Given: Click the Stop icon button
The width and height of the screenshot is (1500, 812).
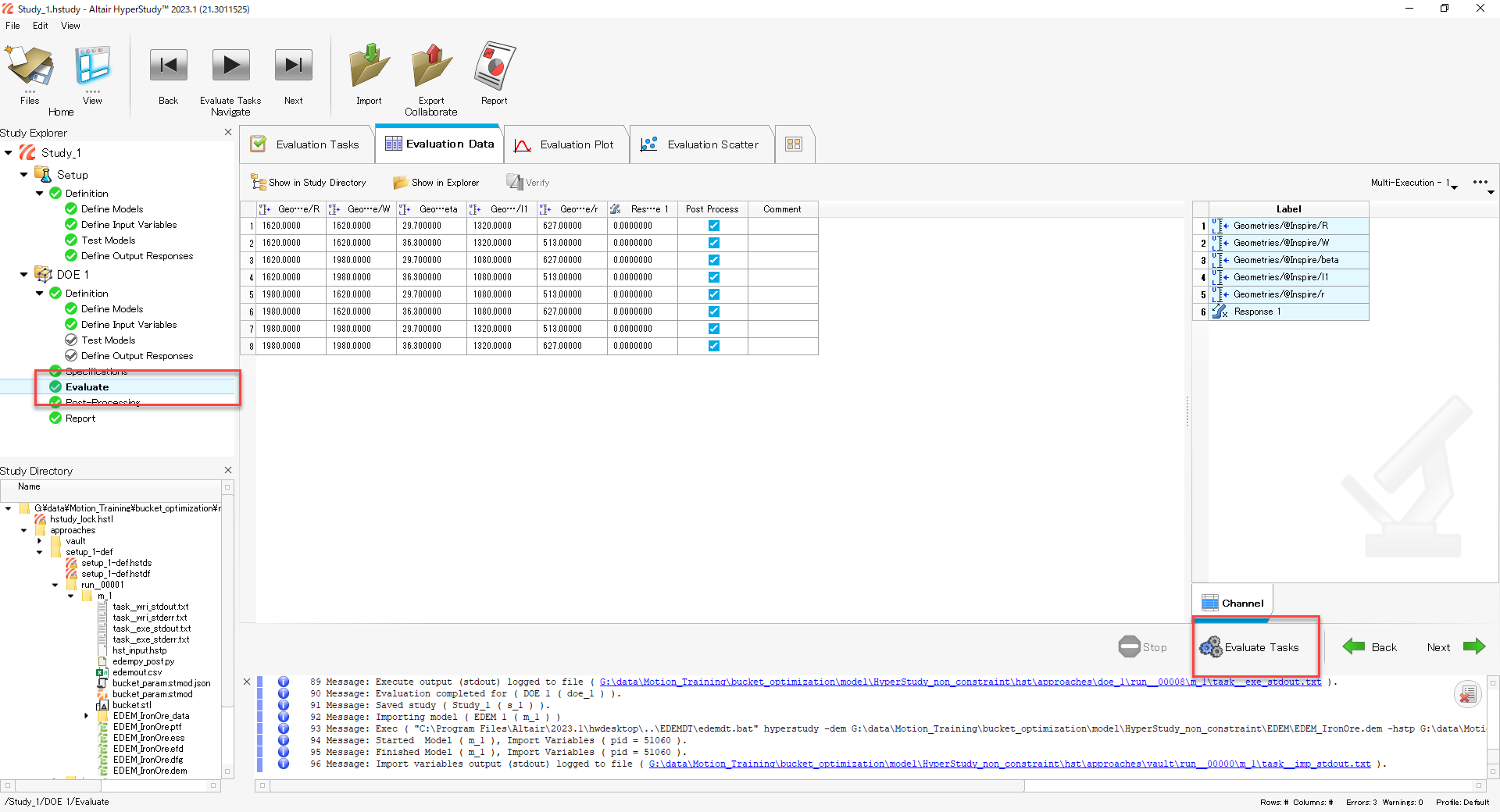Looking at the screenshot, I should (1130, 646).
